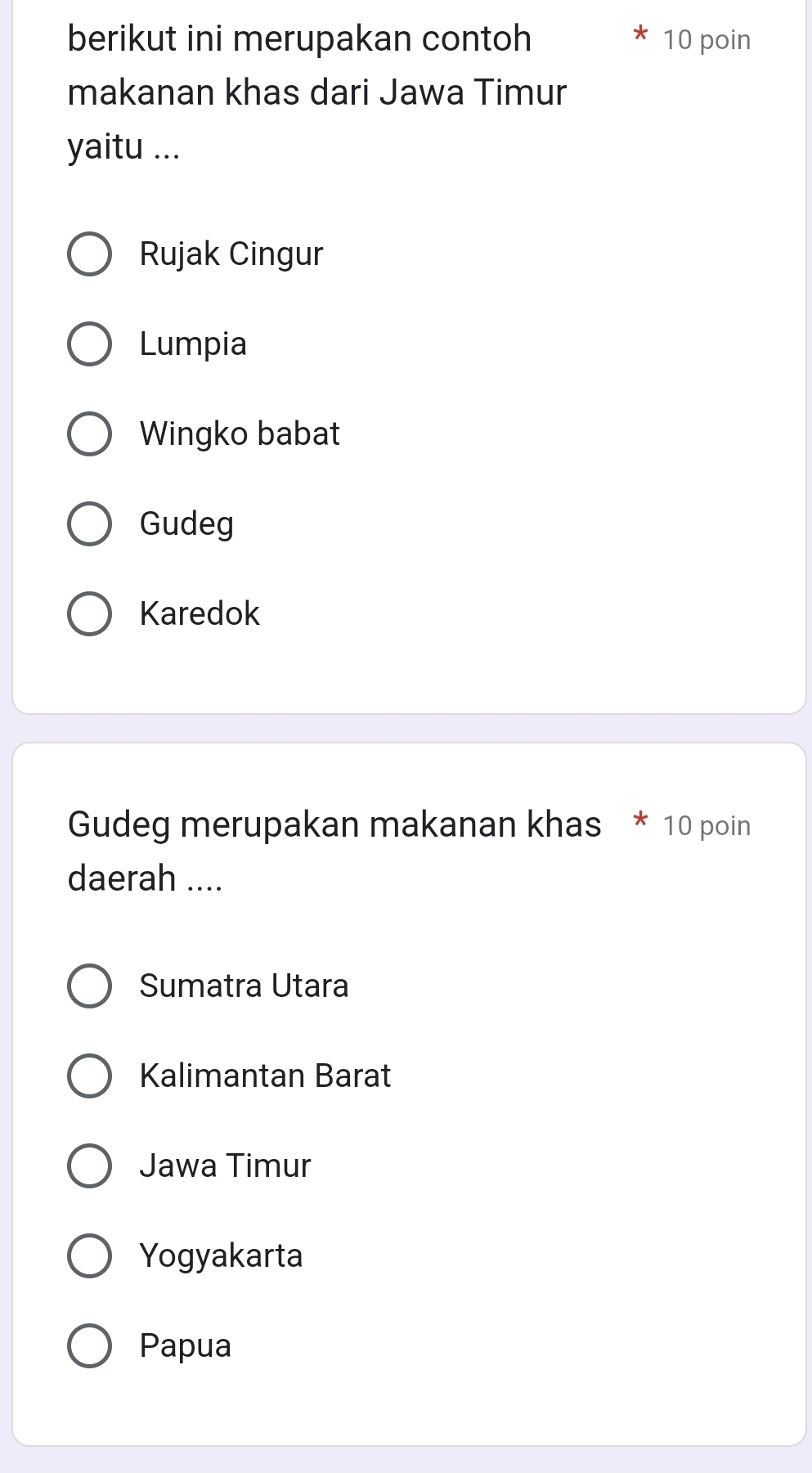
Task: Select the Rujak Cingur radio option
Action: pos(89,254)
